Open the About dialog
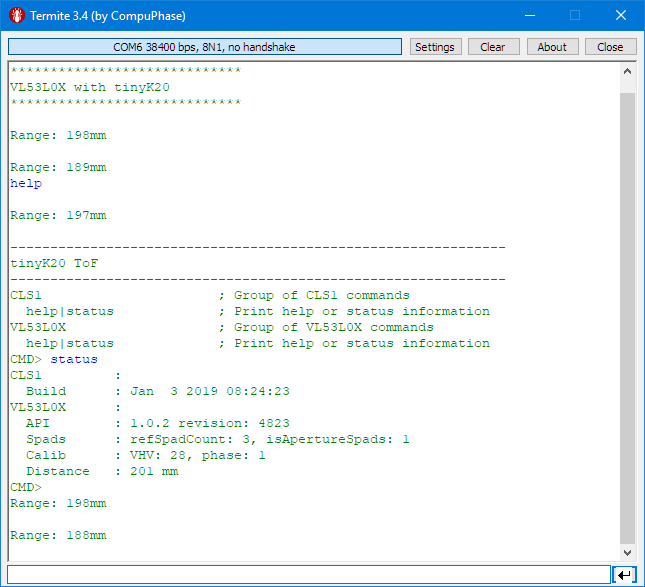The height and width of the screenshot is (587, 645). pyautogui.click(x=552, y=47)
